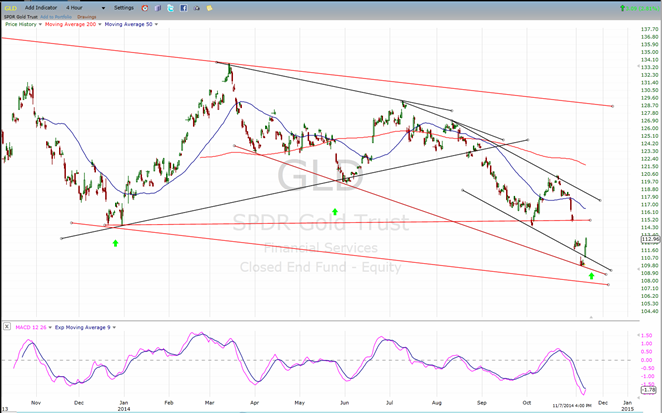Open the Settings menu
Screen dimensions: 662x413
coord(125,8)
